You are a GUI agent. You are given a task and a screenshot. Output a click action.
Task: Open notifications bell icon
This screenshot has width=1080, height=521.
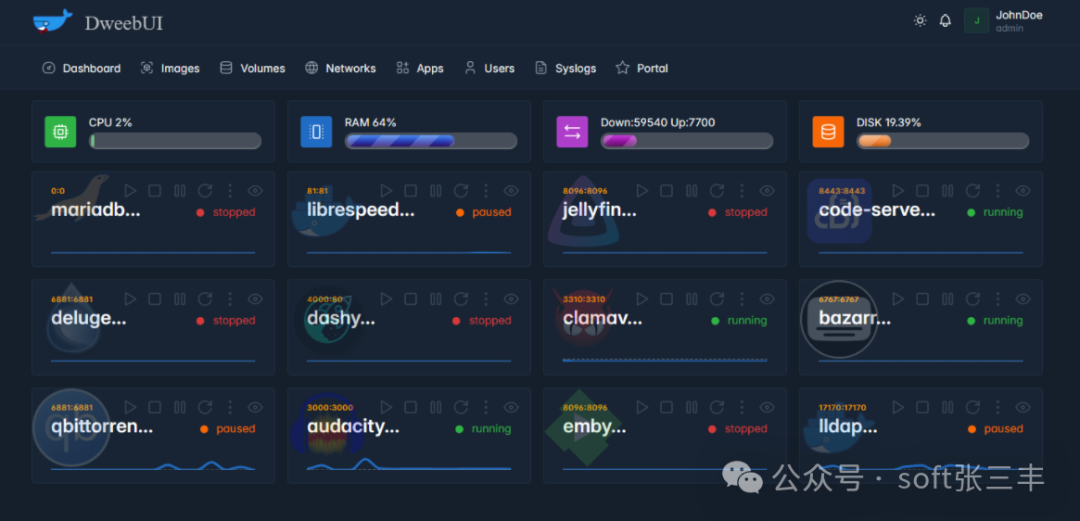(x=945, y=21)
